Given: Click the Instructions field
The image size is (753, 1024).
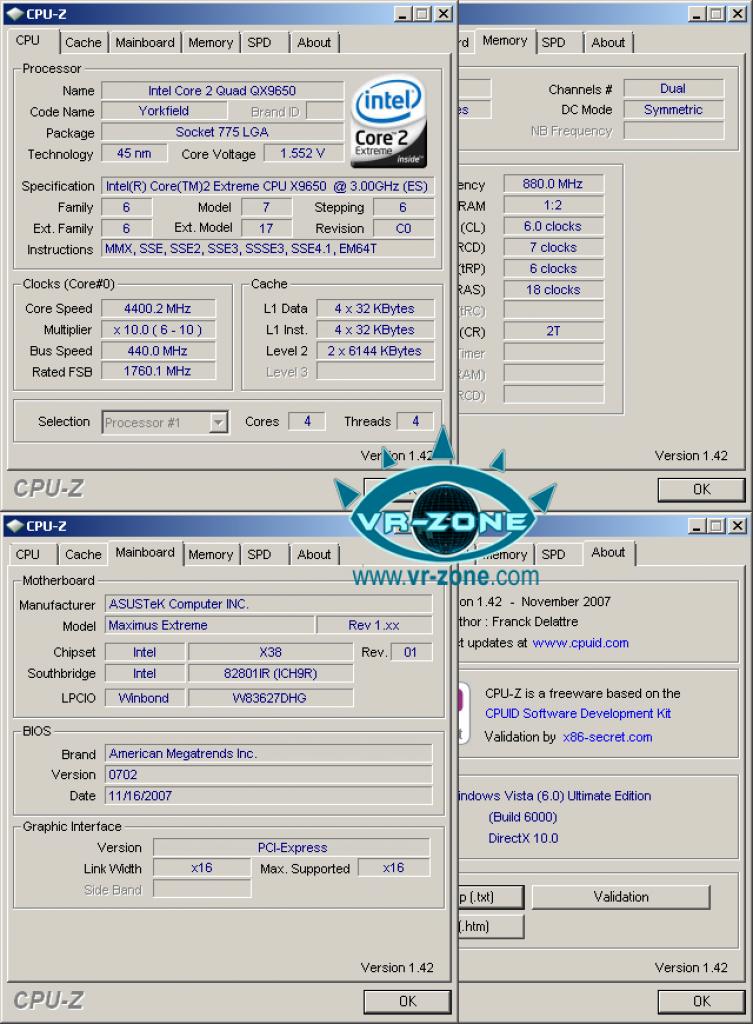Looking at the screenshot, I should point(267,249).
